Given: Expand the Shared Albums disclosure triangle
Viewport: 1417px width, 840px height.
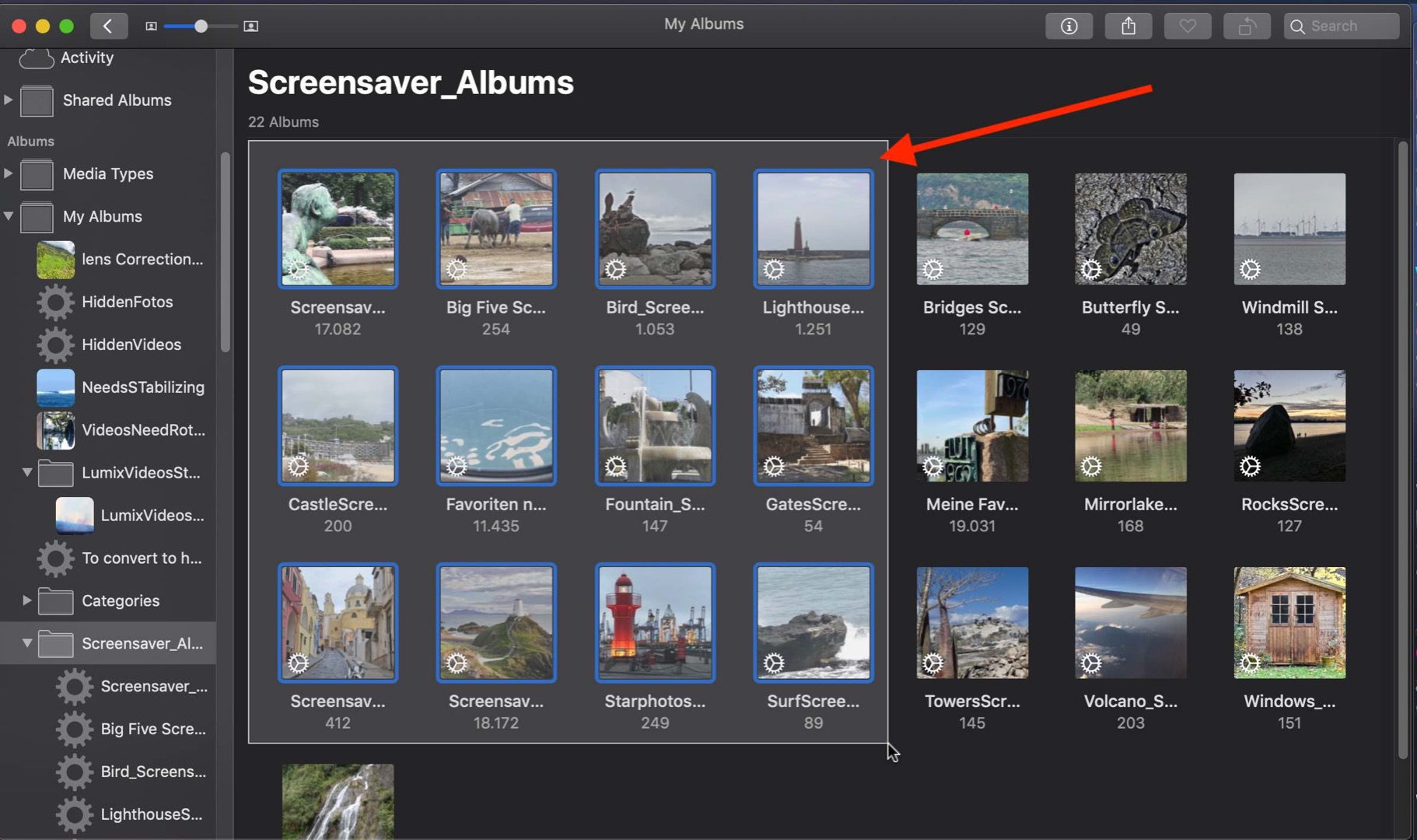Looking at the screenshot, I should pos(9,100).
